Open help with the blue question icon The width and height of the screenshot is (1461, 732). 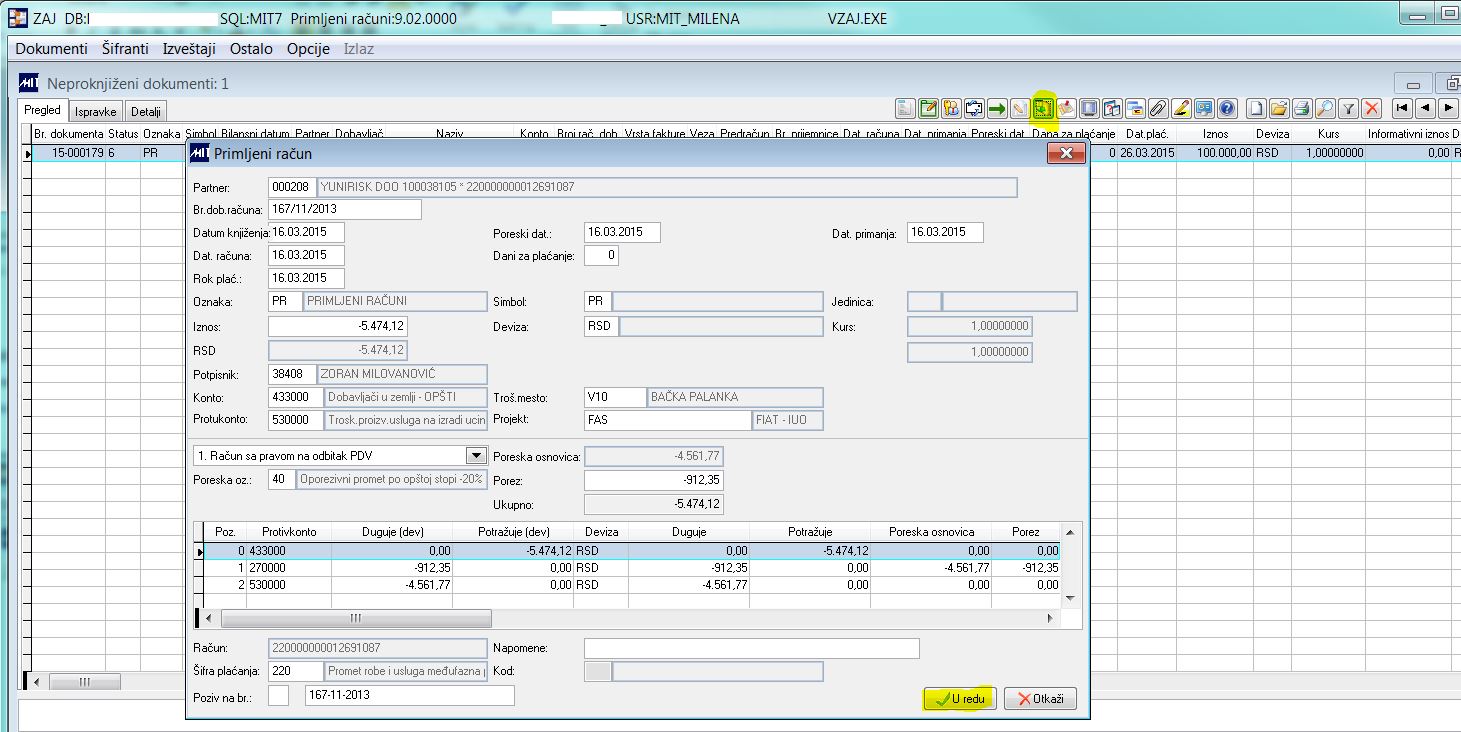(x=1228, y=108)
